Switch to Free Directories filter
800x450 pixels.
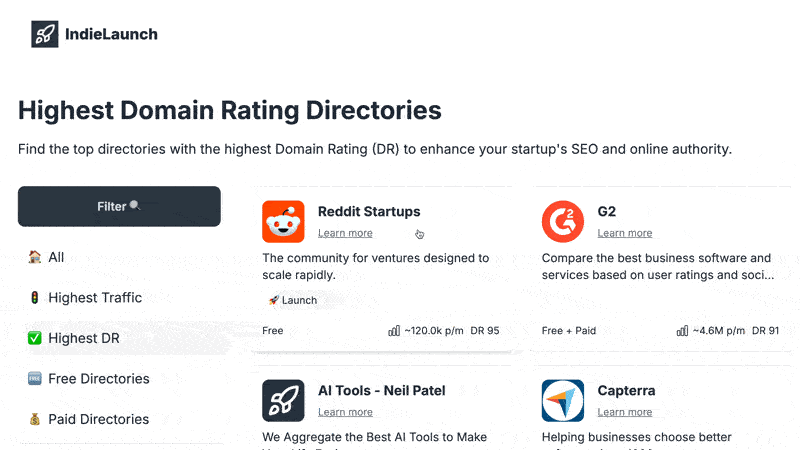(98, 379)
